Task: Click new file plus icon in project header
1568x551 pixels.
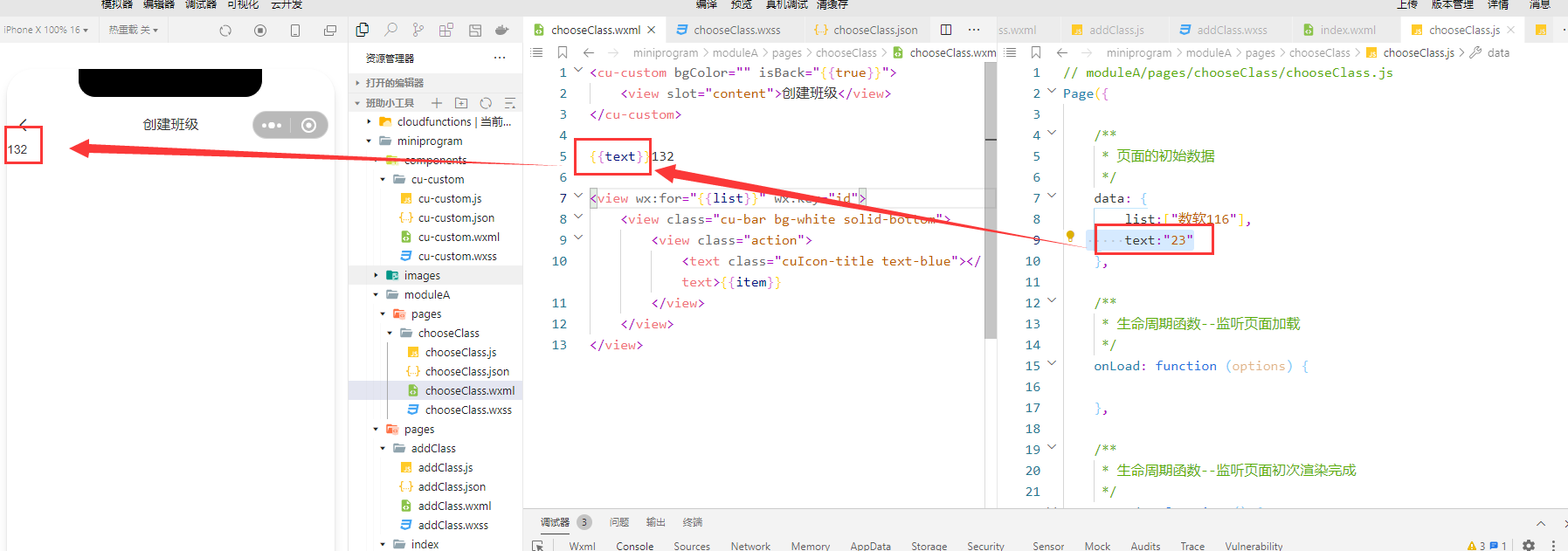Action: point(437,103)
